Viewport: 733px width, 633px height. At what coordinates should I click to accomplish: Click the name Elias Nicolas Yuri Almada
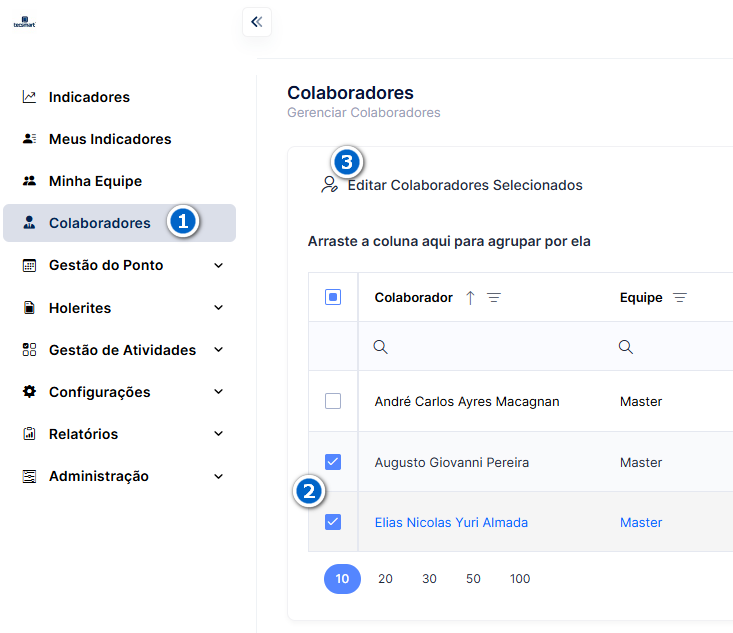click(x=451, y=522)
